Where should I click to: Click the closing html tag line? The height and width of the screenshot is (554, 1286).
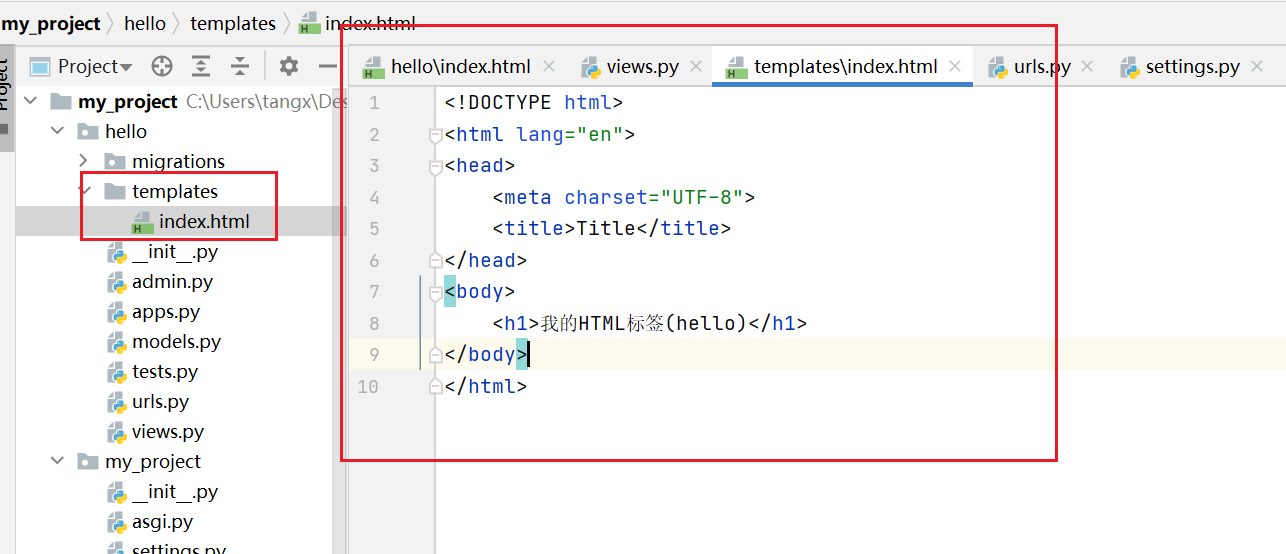coord(486,386)
